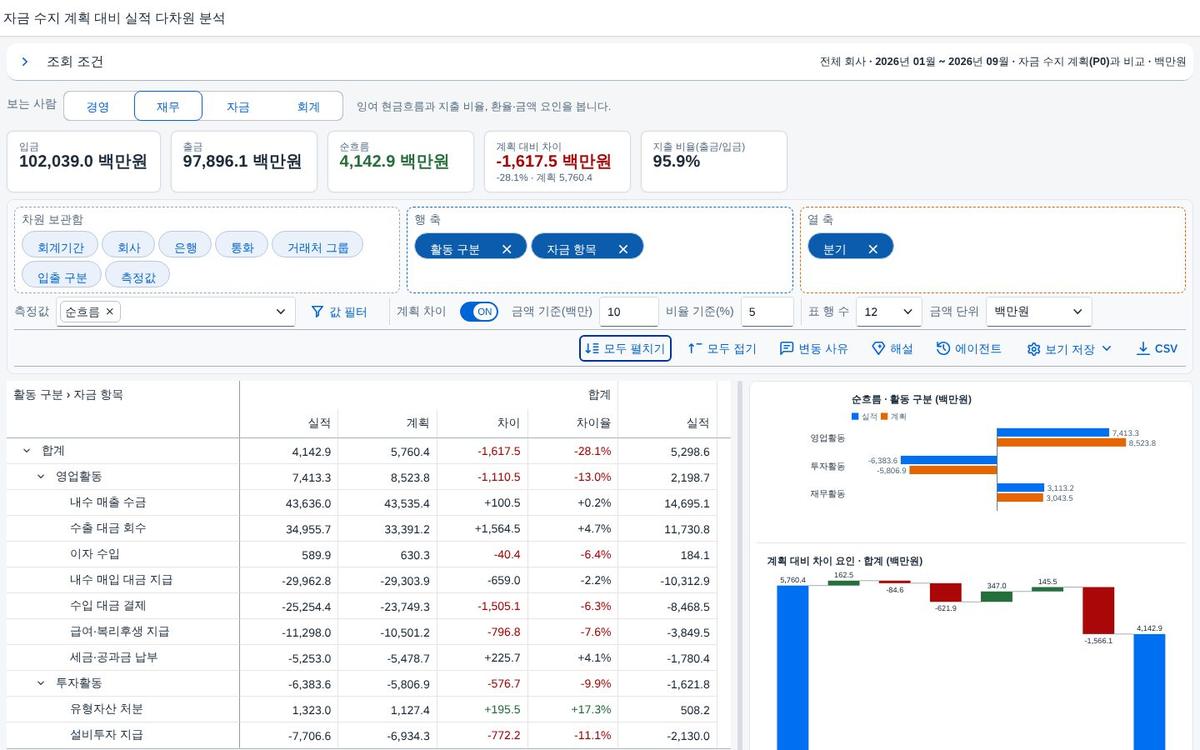Viewport: 1200px width, 750px height.
Task: Pick the 통화 dimension chip
Action: point(242,247)
